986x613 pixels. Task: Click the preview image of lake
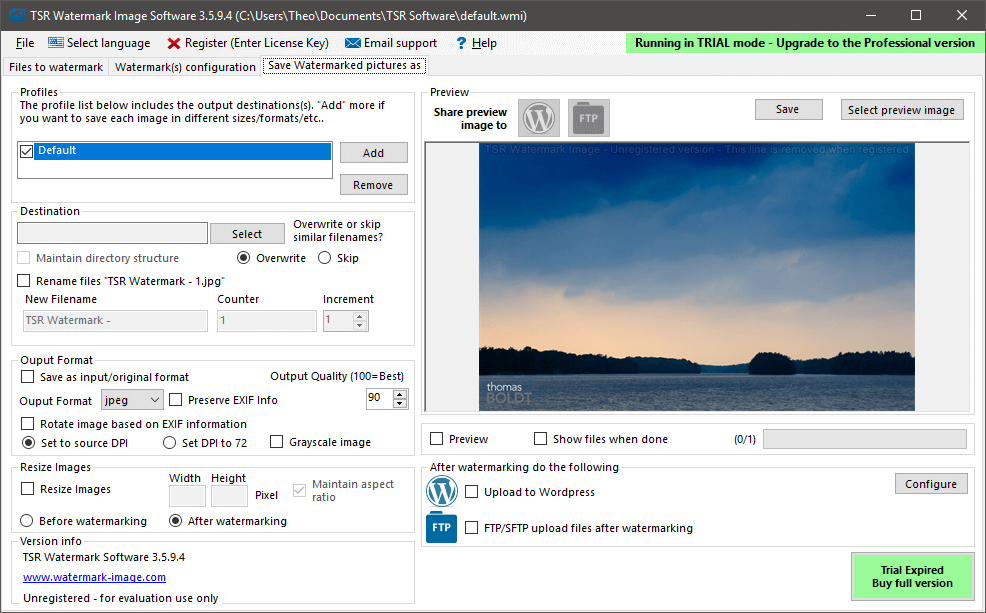click(x=697, y=277)
